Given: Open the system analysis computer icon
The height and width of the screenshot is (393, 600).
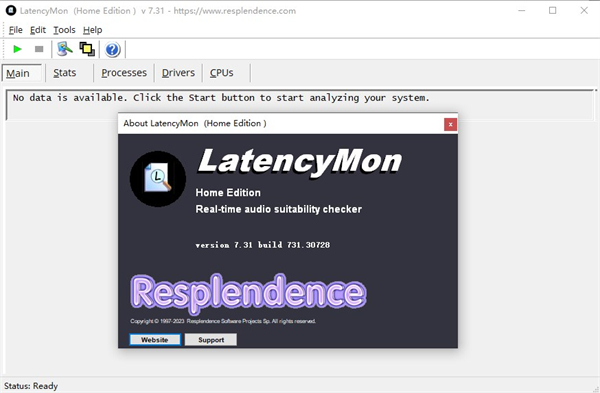Looking at the screenshot, I should 65,49.
